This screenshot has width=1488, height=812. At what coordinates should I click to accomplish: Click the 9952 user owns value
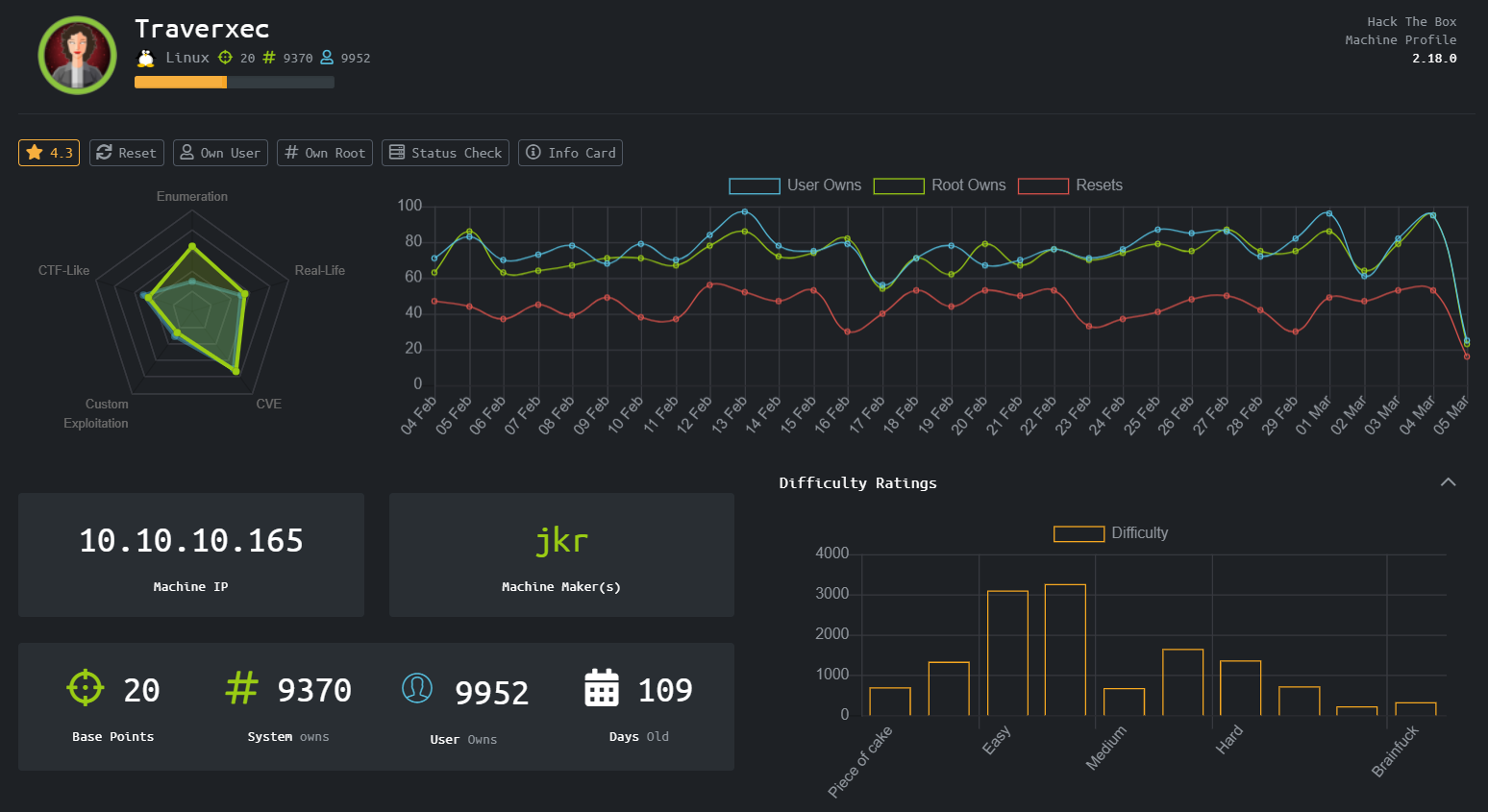[x=491, y=693]
